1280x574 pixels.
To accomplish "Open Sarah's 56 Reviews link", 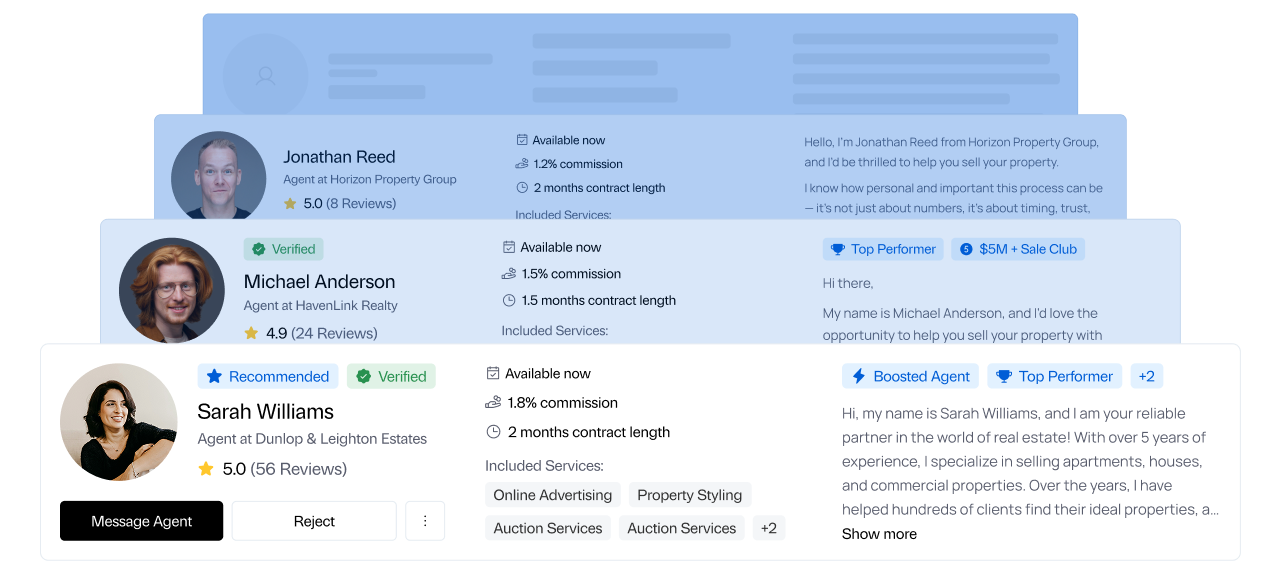I will coord(298,469).
